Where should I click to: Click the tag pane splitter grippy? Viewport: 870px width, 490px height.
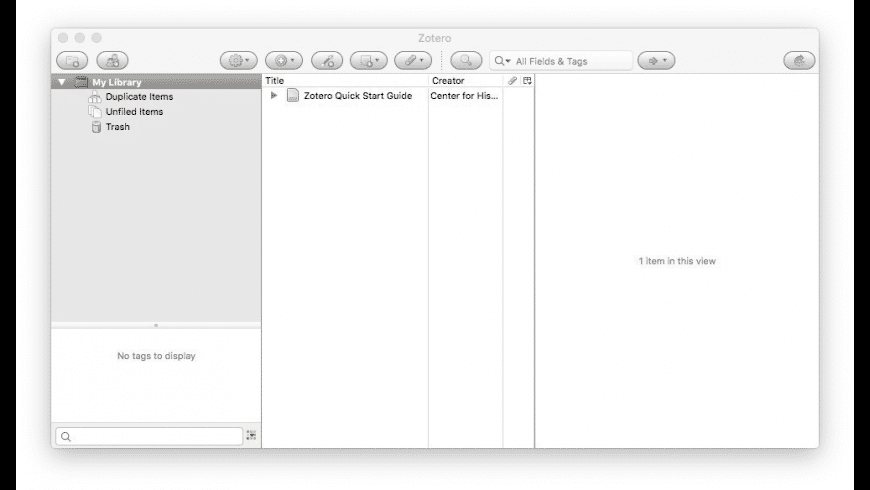coord(156,325)
